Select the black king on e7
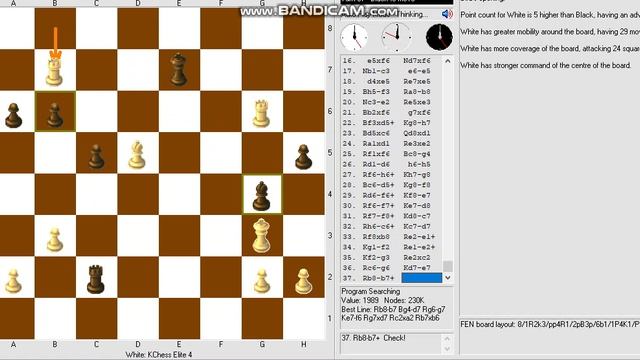This screenshot has width=640, height=360. point(178,69)
